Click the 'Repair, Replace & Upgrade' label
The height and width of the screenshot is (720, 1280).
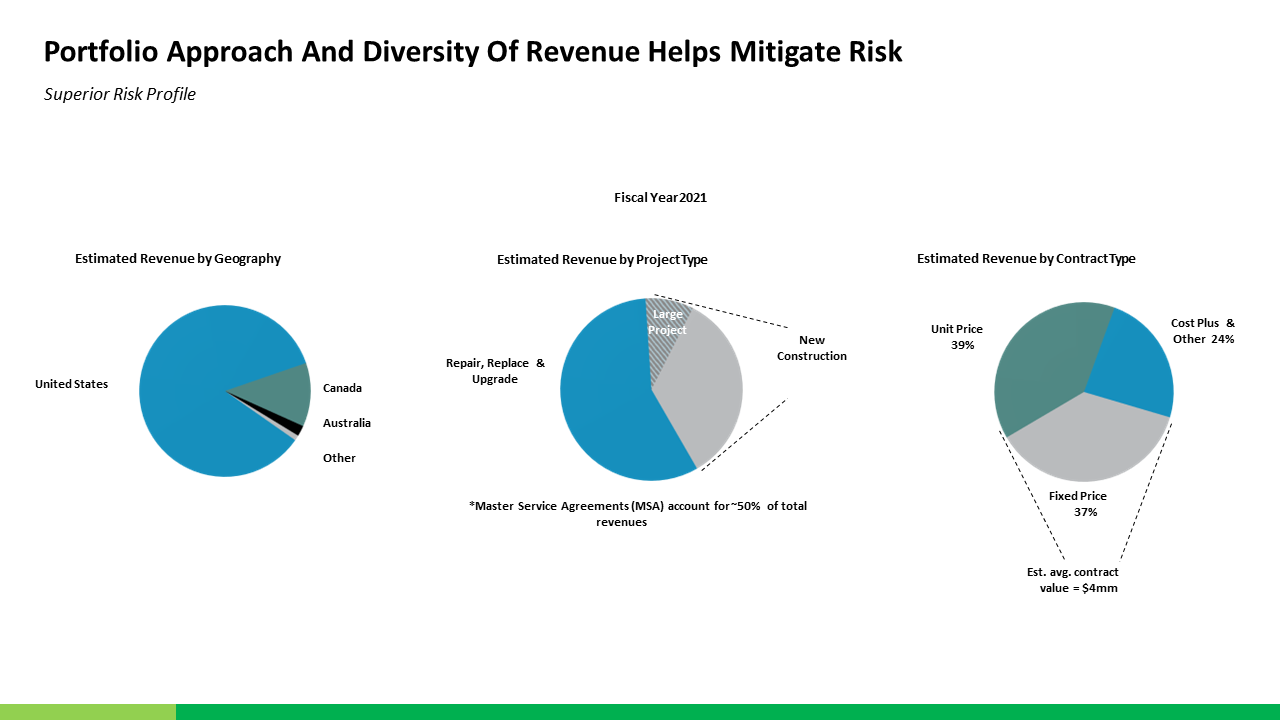(x=495, y=371)
